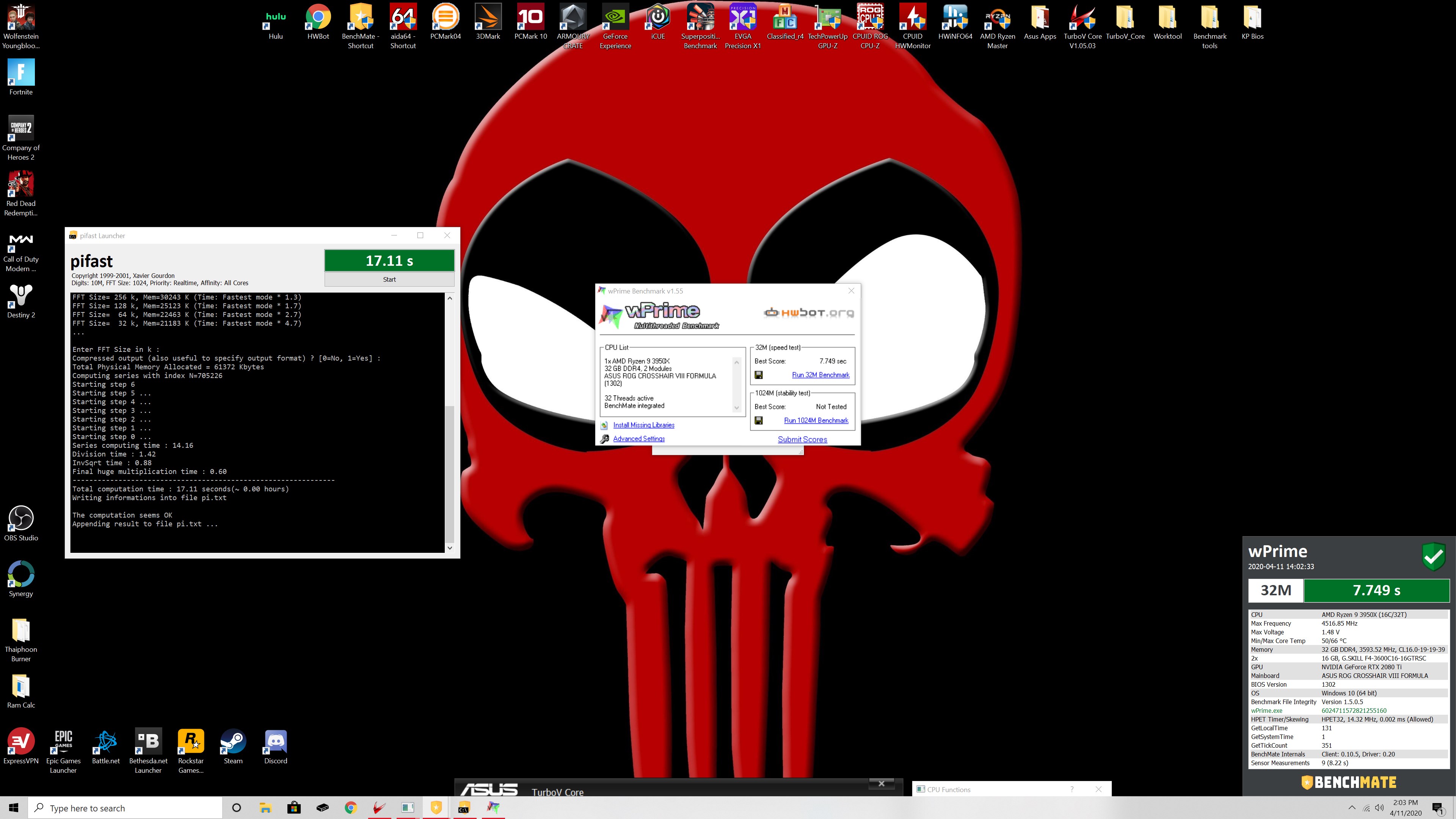Open Steam desktop shortcut
Screen dimensions: 1456x819
[x=233, y=746]
